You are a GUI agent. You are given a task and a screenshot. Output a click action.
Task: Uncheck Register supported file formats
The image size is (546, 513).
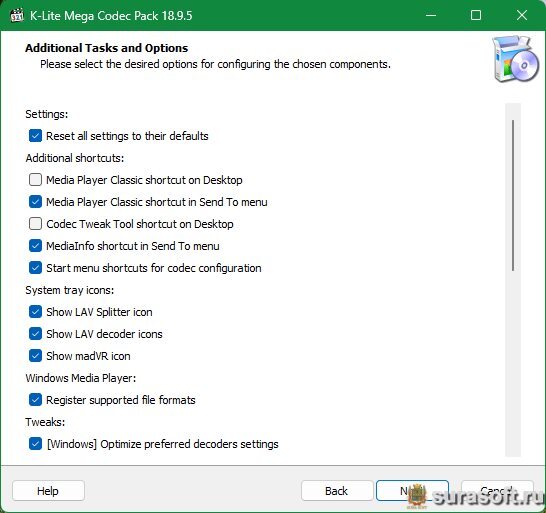pyautogui.click(x=36, y=400)
